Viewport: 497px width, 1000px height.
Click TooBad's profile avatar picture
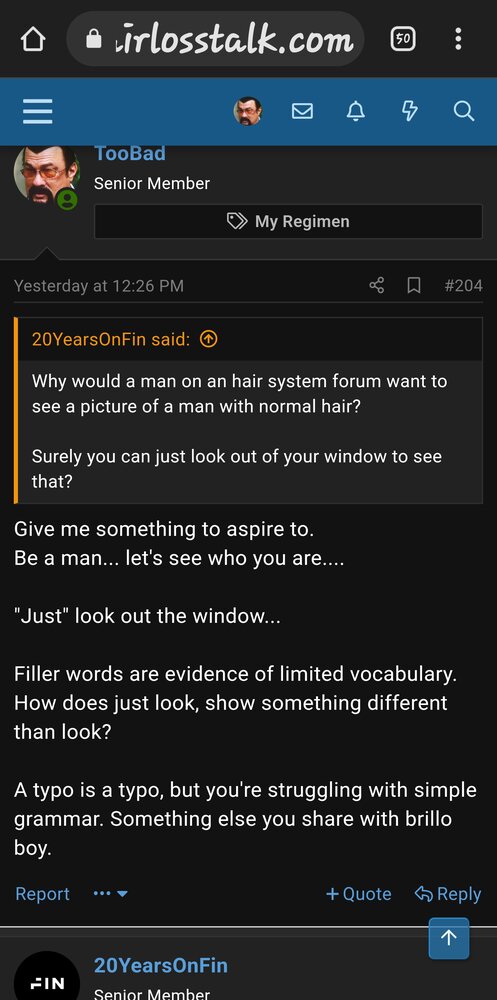(x=46, y=174)
